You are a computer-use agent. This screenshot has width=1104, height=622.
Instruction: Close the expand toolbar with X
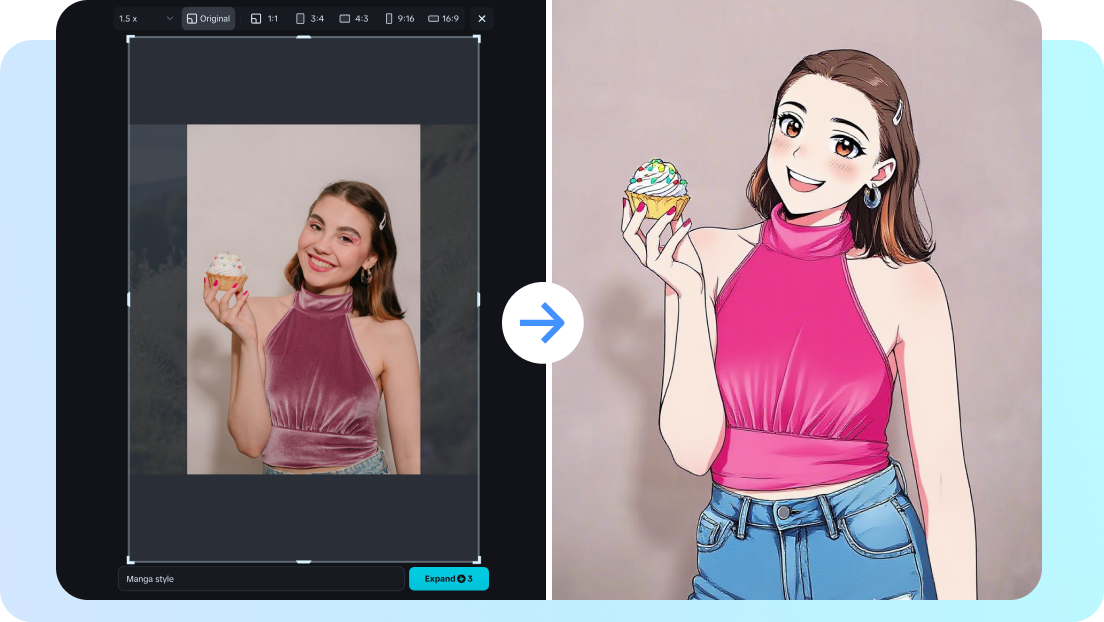[x=482, y=18]
